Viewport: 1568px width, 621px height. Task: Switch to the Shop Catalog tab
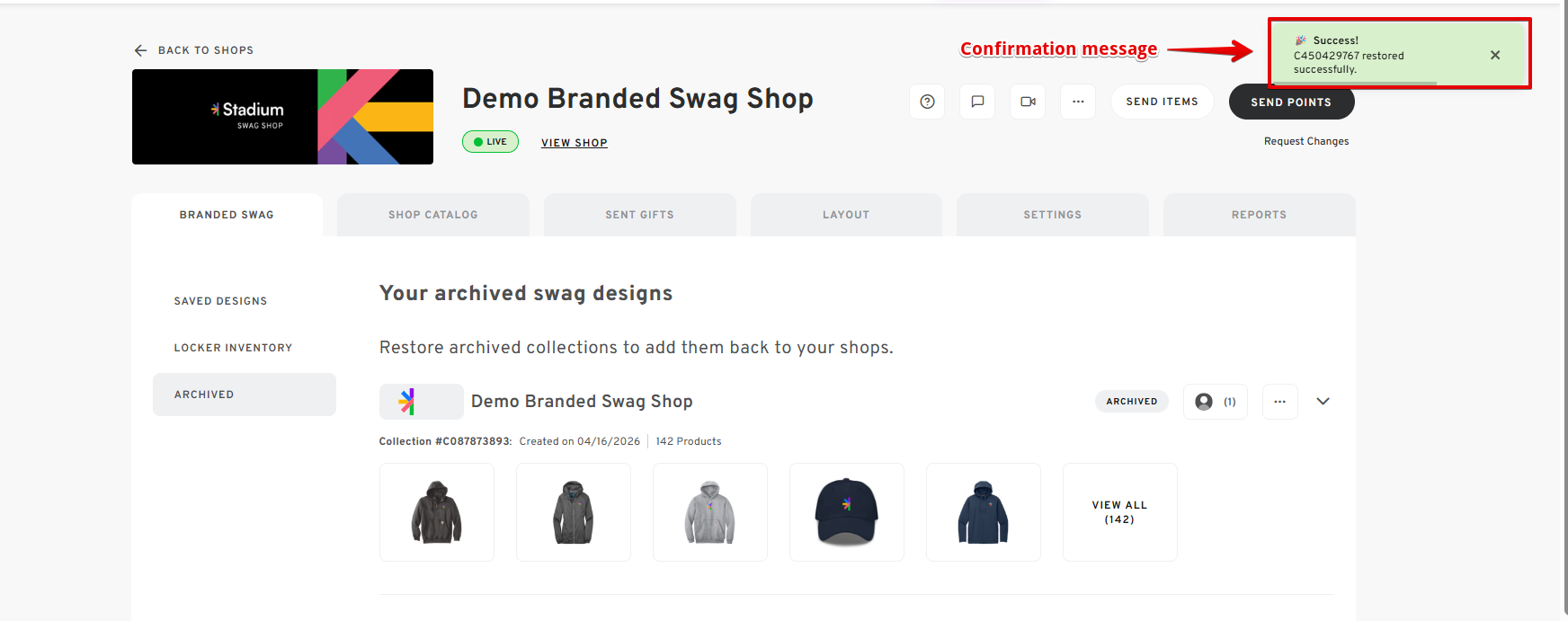point(432,215)
